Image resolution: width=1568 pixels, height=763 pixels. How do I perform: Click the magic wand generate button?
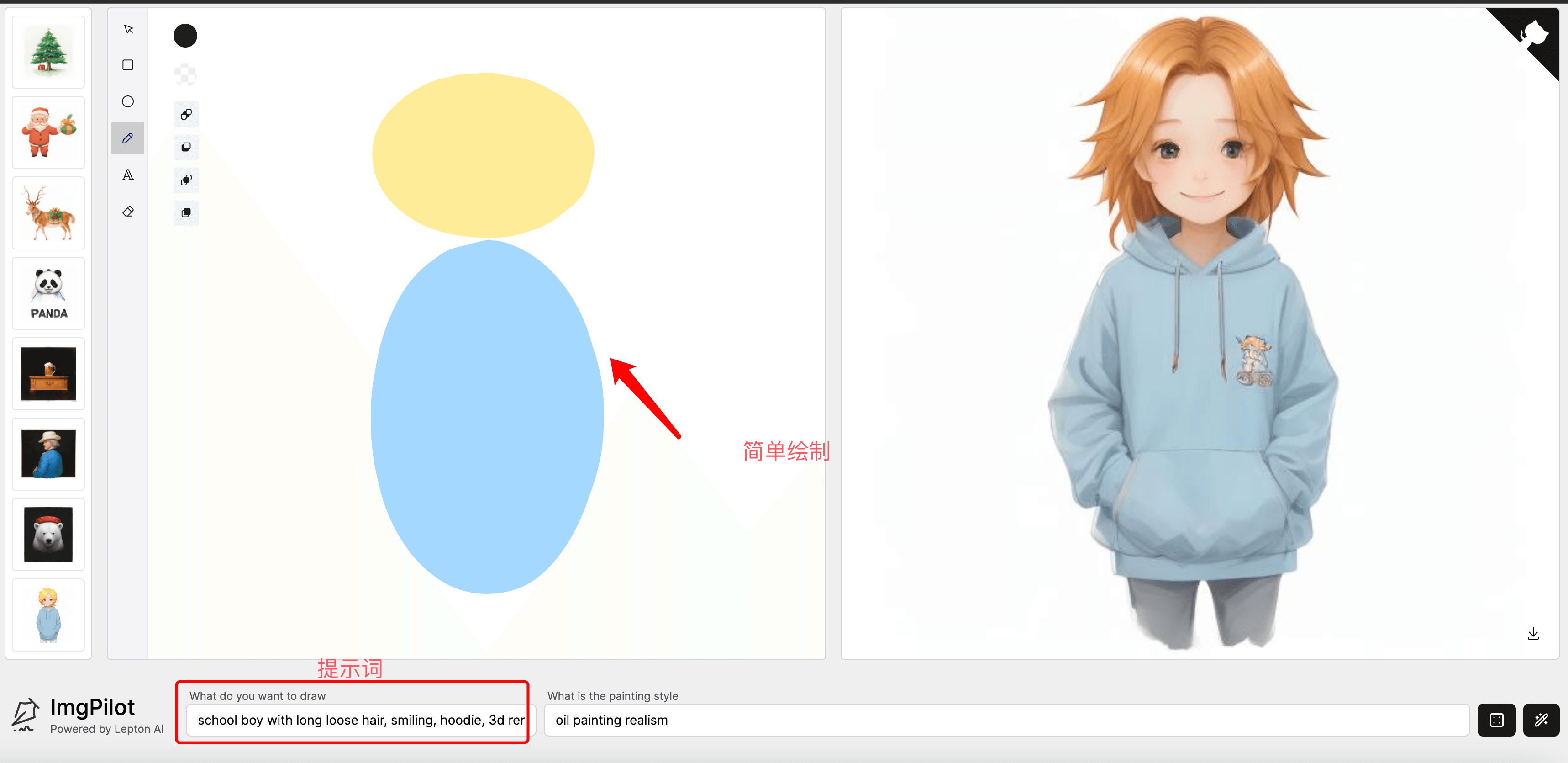pos(1541,720)
